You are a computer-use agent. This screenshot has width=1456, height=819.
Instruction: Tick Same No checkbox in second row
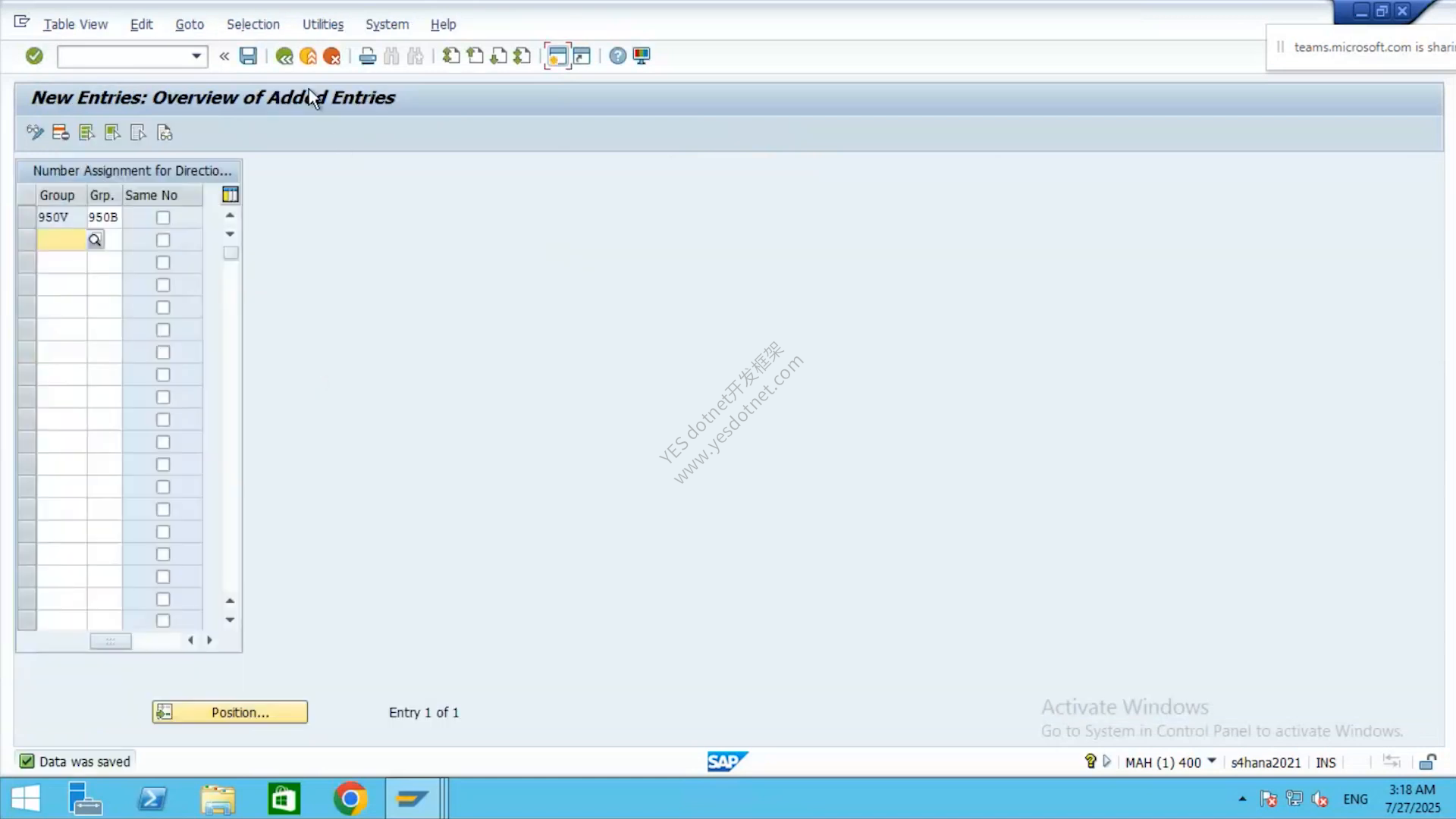(163, 240)
